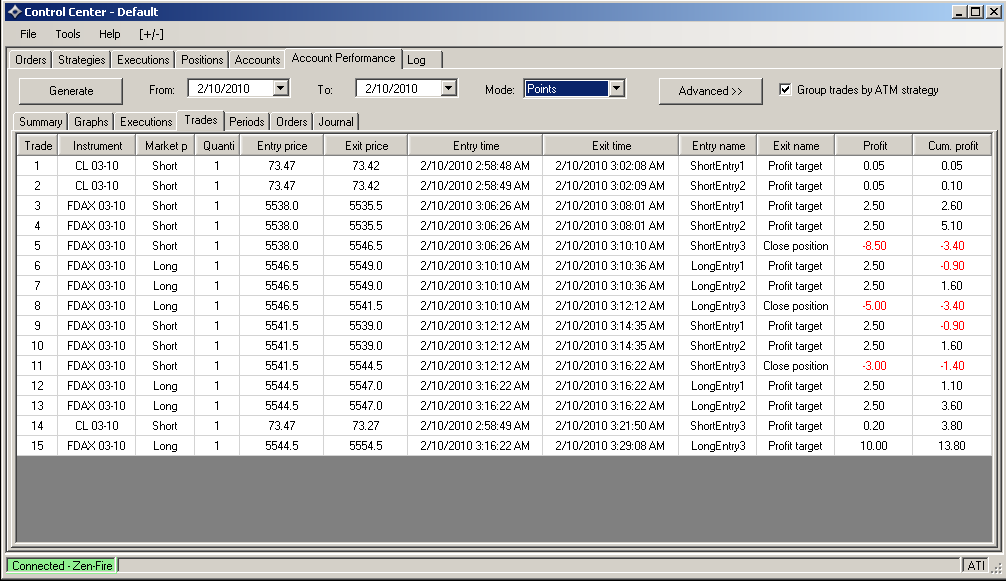Click the Quanti column header
The width and height of the screenshot is (1006, 581).
coord(217,146)
